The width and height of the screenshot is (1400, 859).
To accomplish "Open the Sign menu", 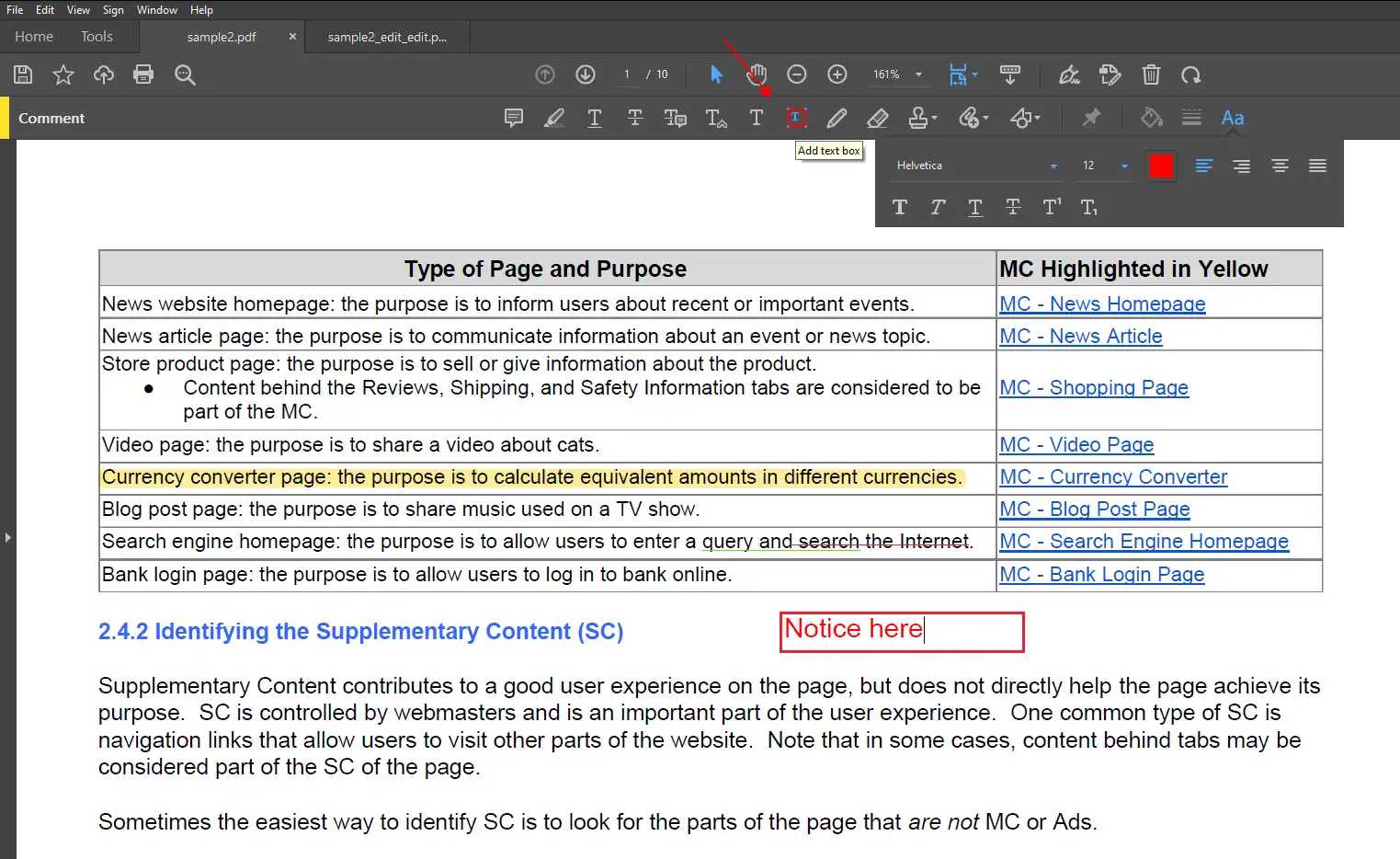I will point(112,9).
